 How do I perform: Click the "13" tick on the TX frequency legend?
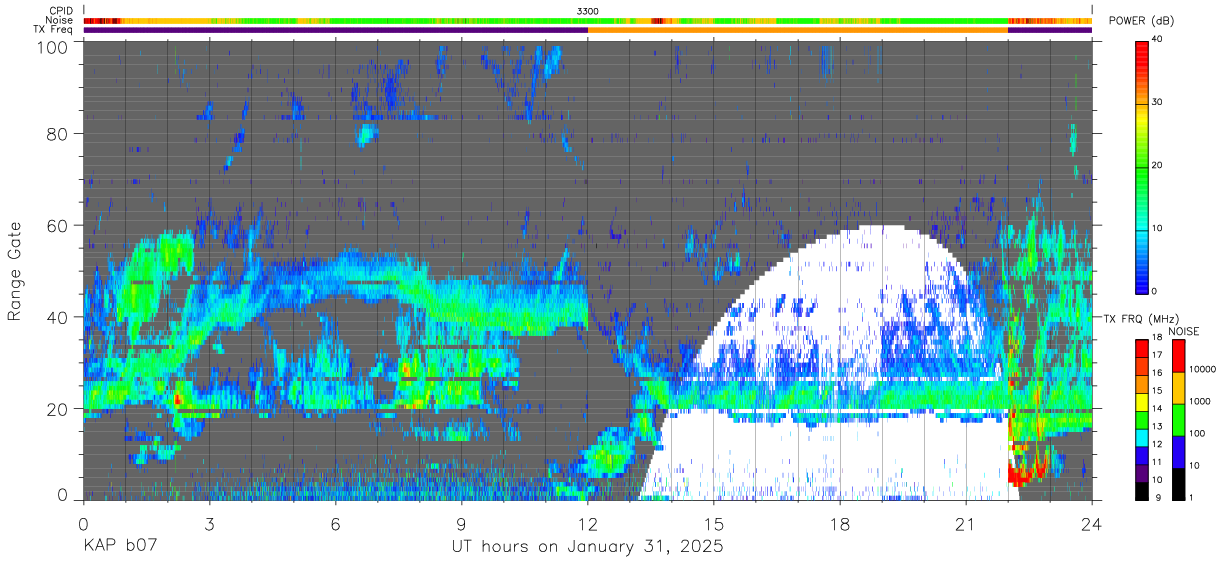click(1158, 427)
